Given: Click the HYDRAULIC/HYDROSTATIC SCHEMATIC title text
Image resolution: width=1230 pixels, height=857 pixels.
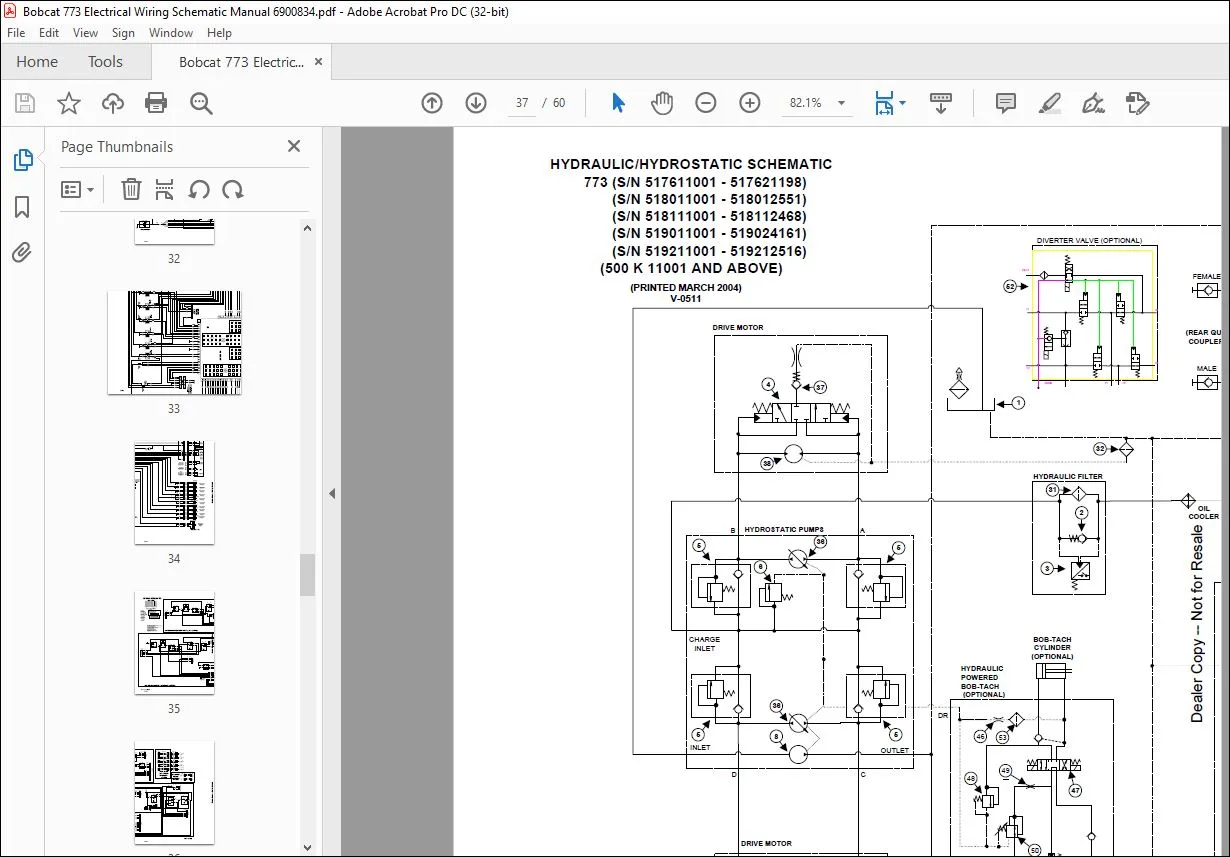Looking at the screenshot, I should pos(691,164).
